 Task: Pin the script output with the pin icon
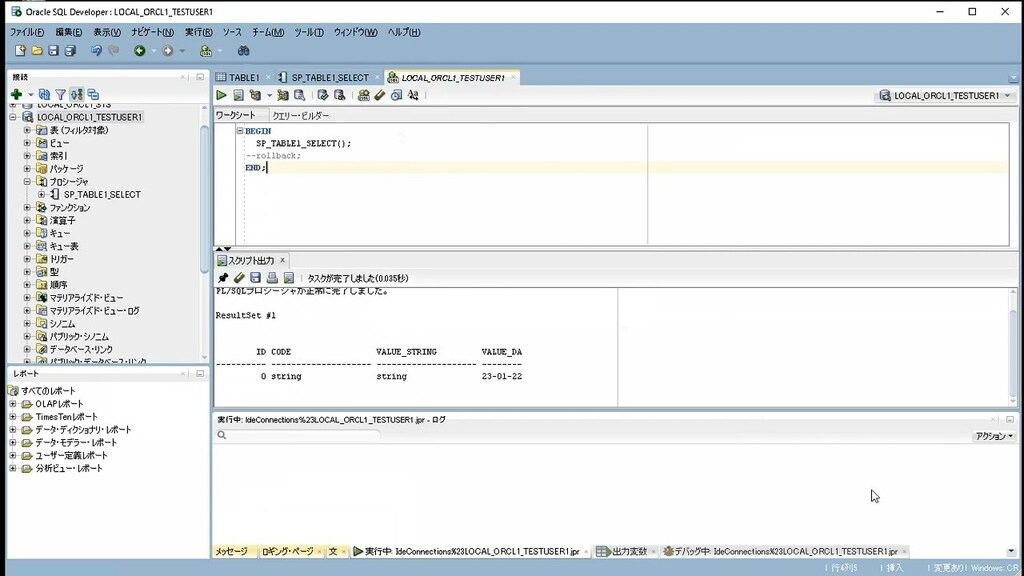tap(223, 278)
